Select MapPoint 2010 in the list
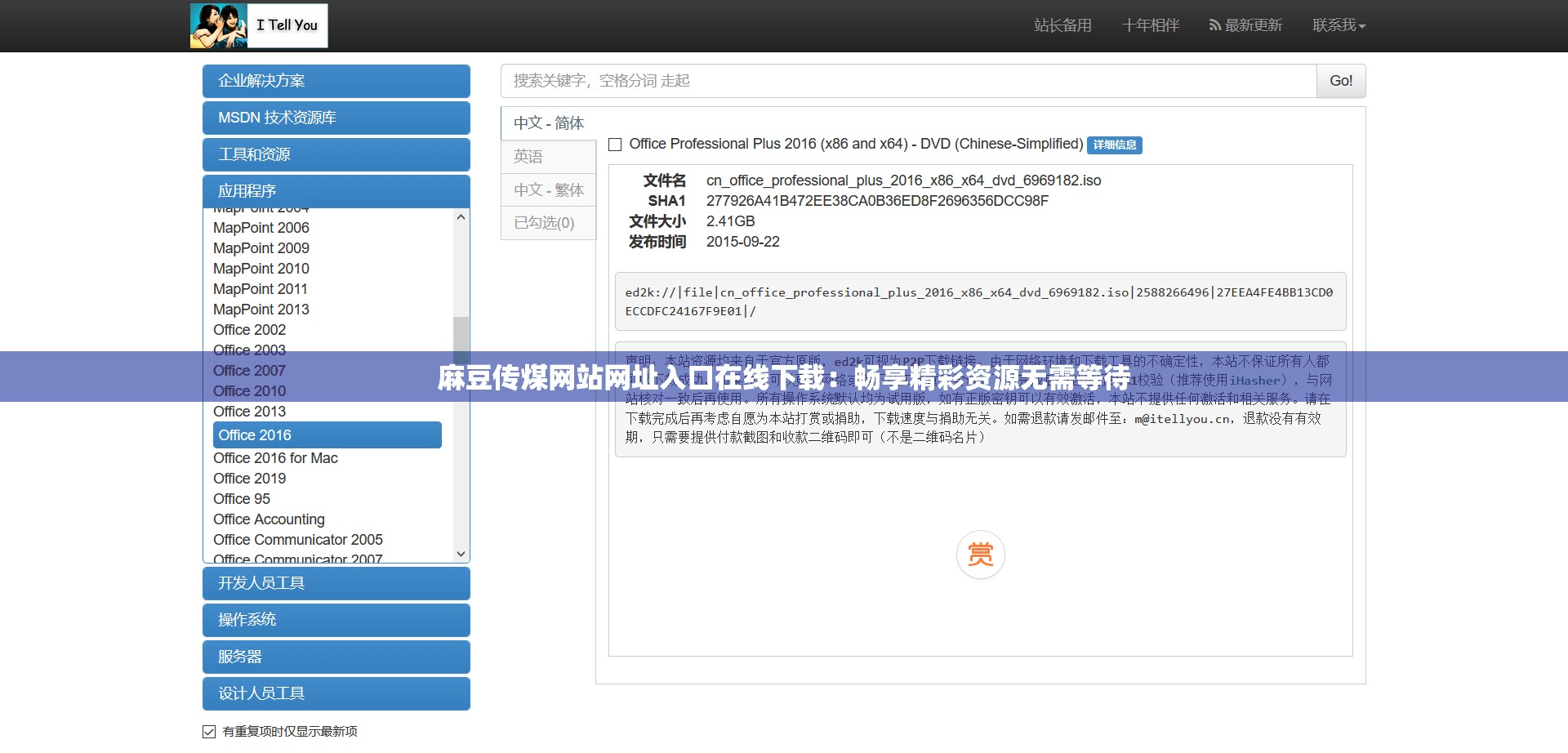 tap(261, 269)
